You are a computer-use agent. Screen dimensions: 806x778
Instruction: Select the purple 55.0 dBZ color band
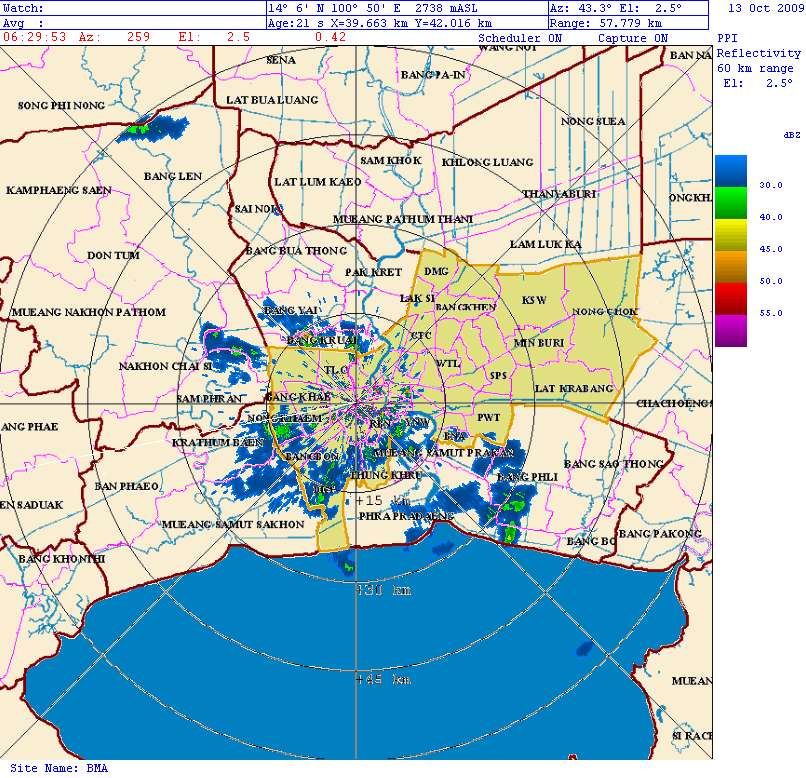coord(730,330)
